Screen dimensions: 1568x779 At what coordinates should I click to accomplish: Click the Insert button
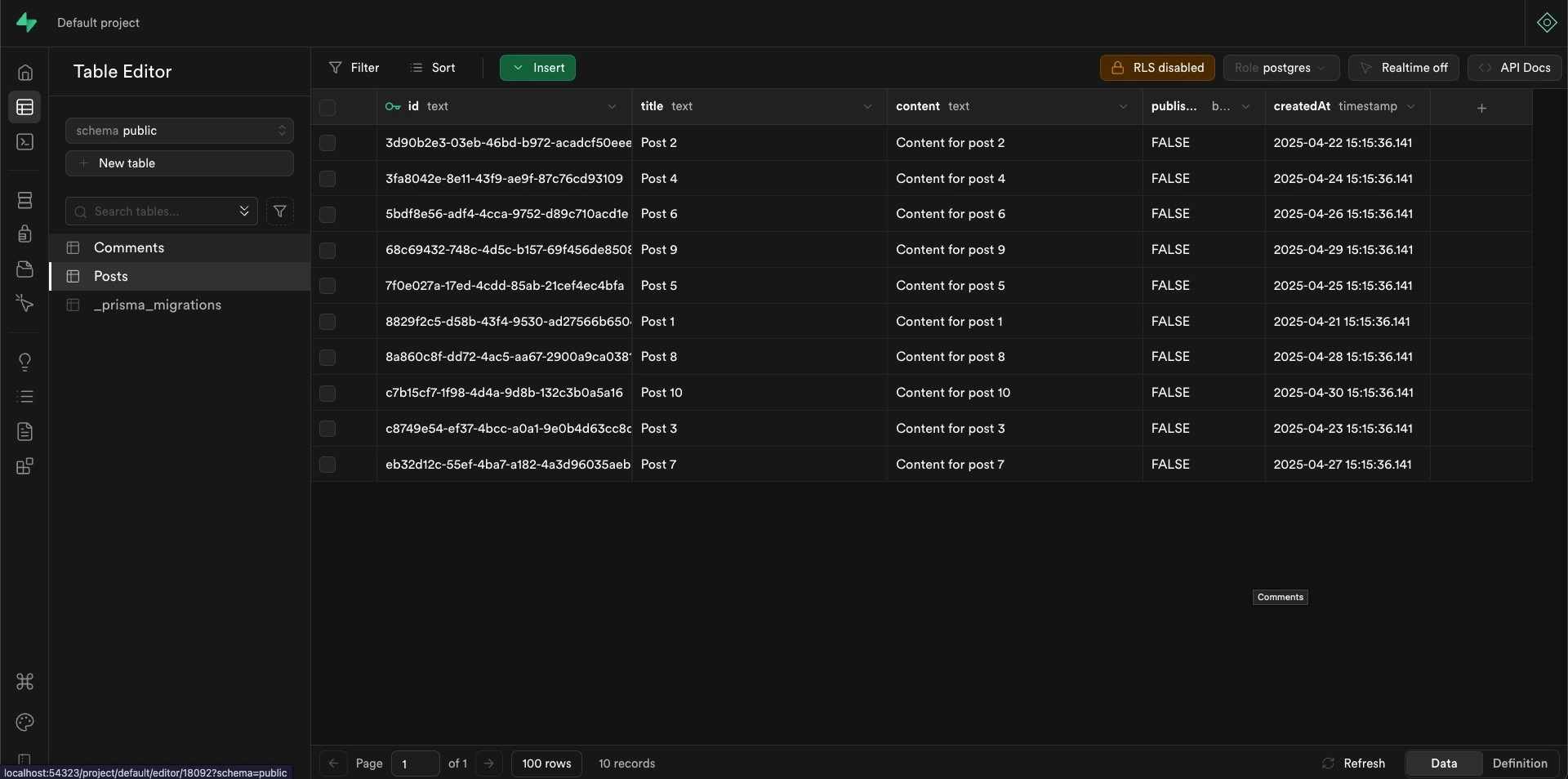(x=537, y=68)
